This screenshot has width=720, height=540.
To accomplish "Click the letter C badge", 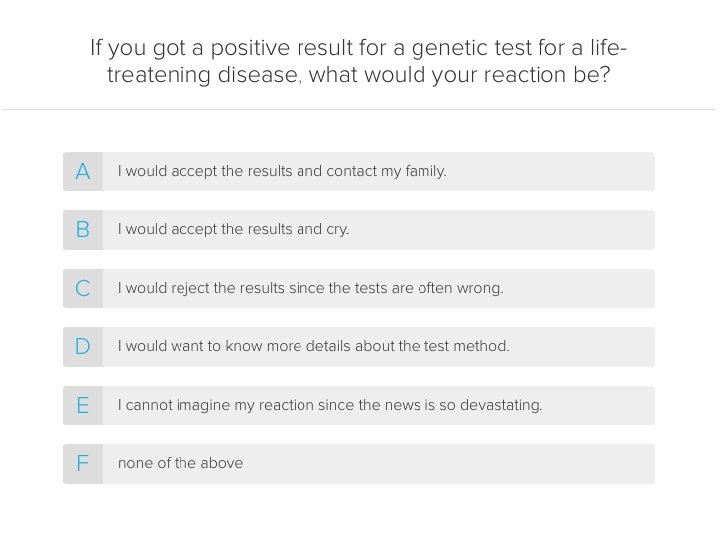I will [x=83, y=289].
